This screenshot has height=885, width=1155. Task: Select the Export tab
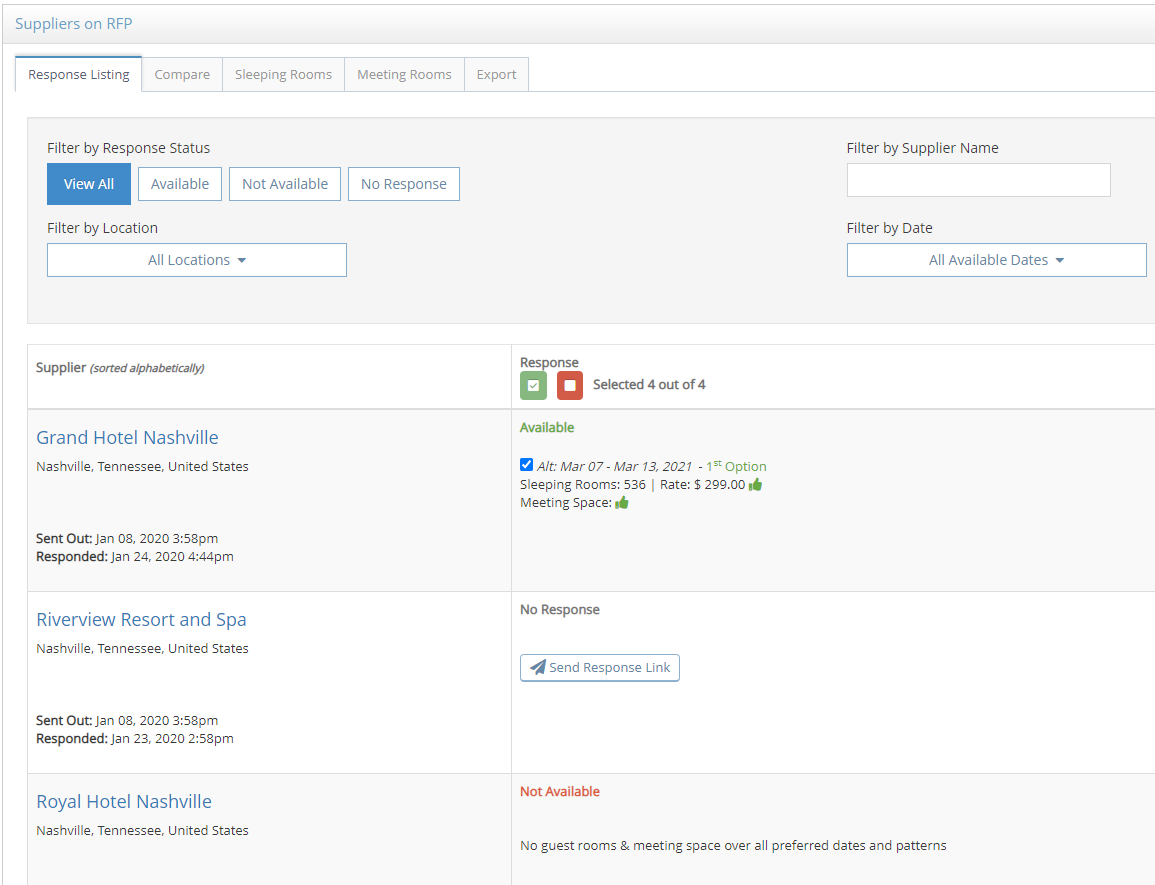(496, 75)
